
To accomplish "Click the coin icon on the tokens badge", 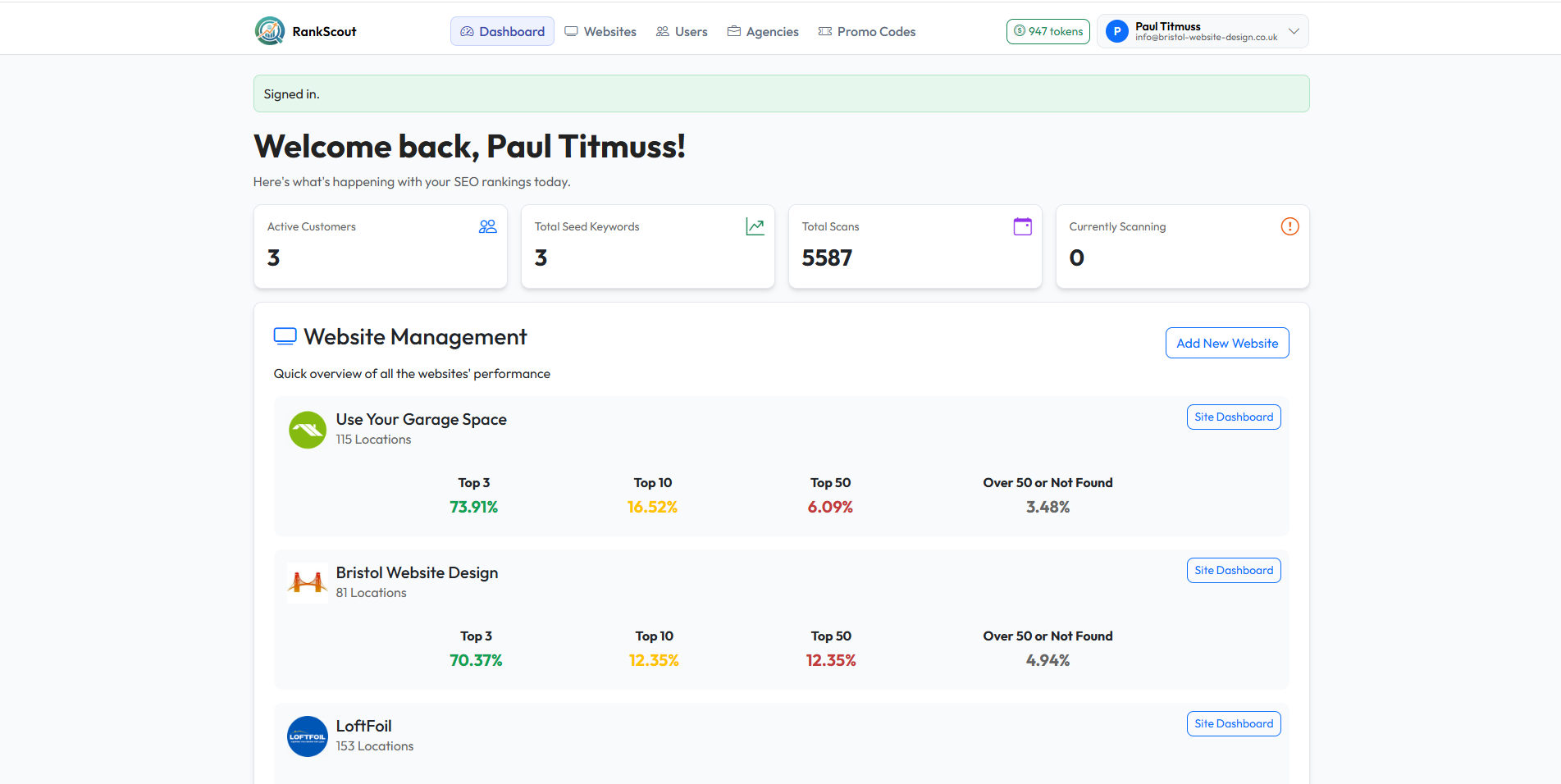I will click(1020, 31).
